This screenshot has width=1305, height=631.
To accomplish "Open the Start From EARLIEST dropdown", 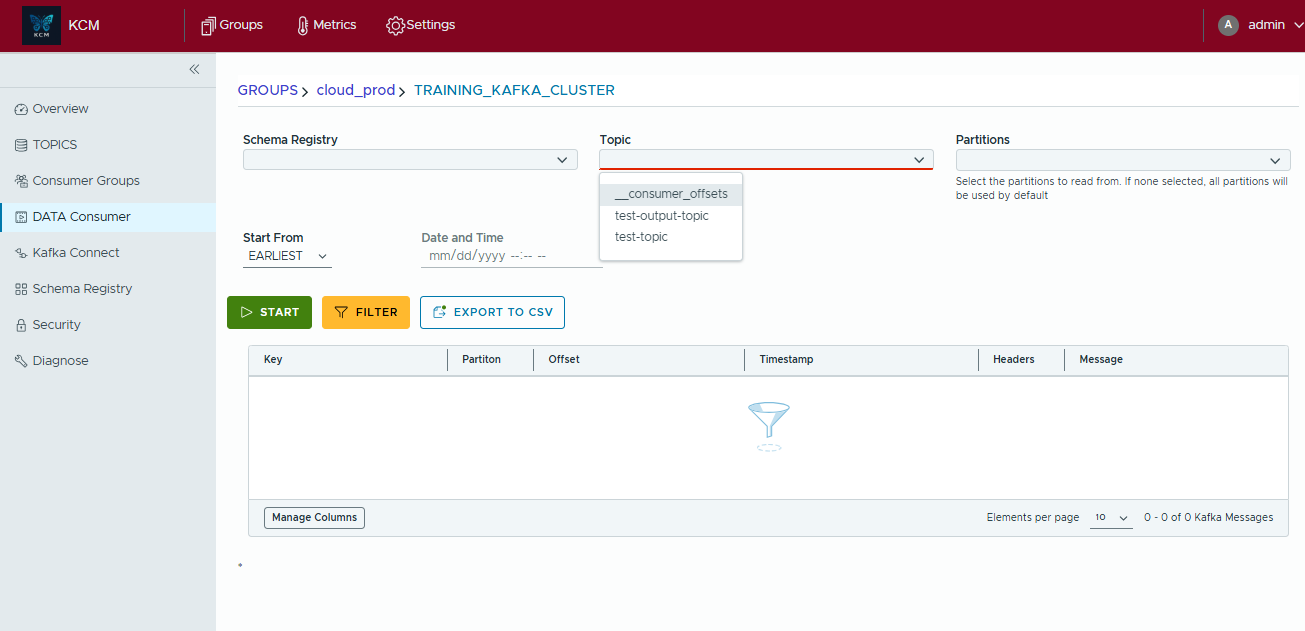I will (287, 256).
